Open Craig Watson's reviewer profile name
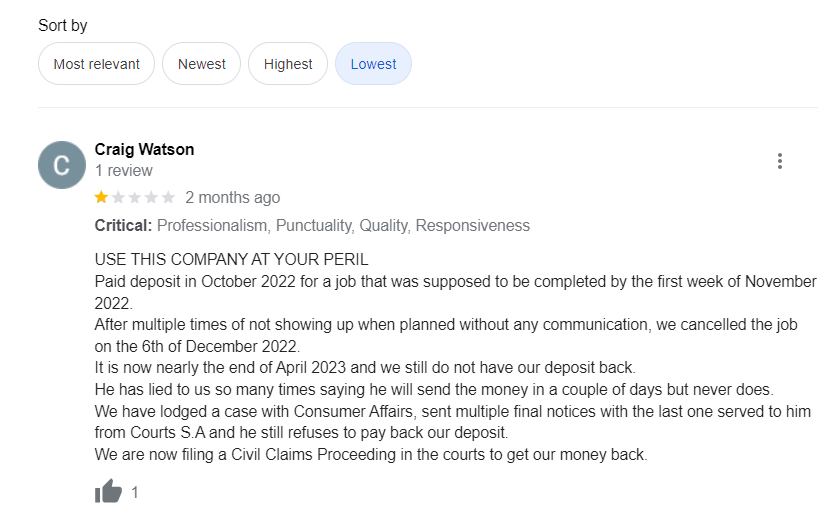 tap(144, 149)
